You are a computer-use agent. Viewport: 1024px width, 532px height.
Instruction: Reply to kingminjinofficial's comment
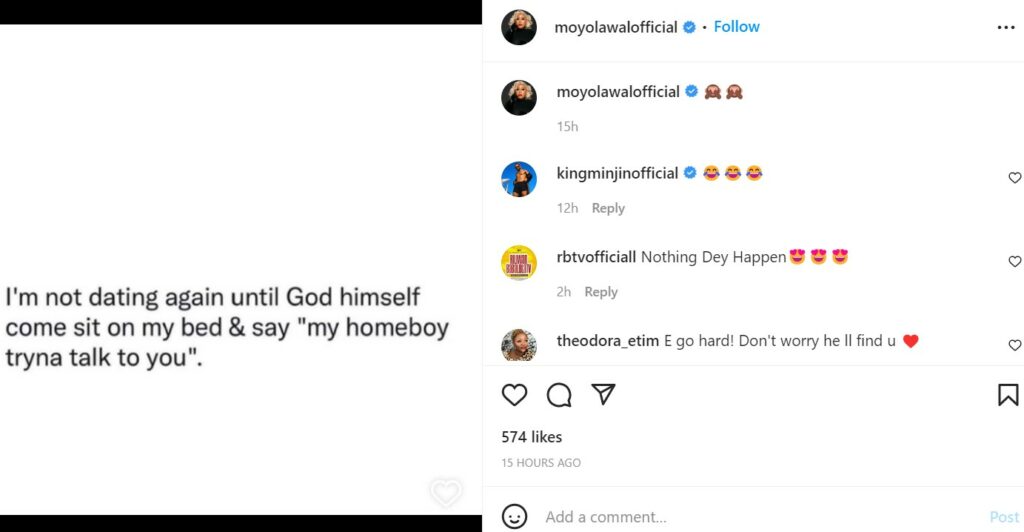coord(608,208)
